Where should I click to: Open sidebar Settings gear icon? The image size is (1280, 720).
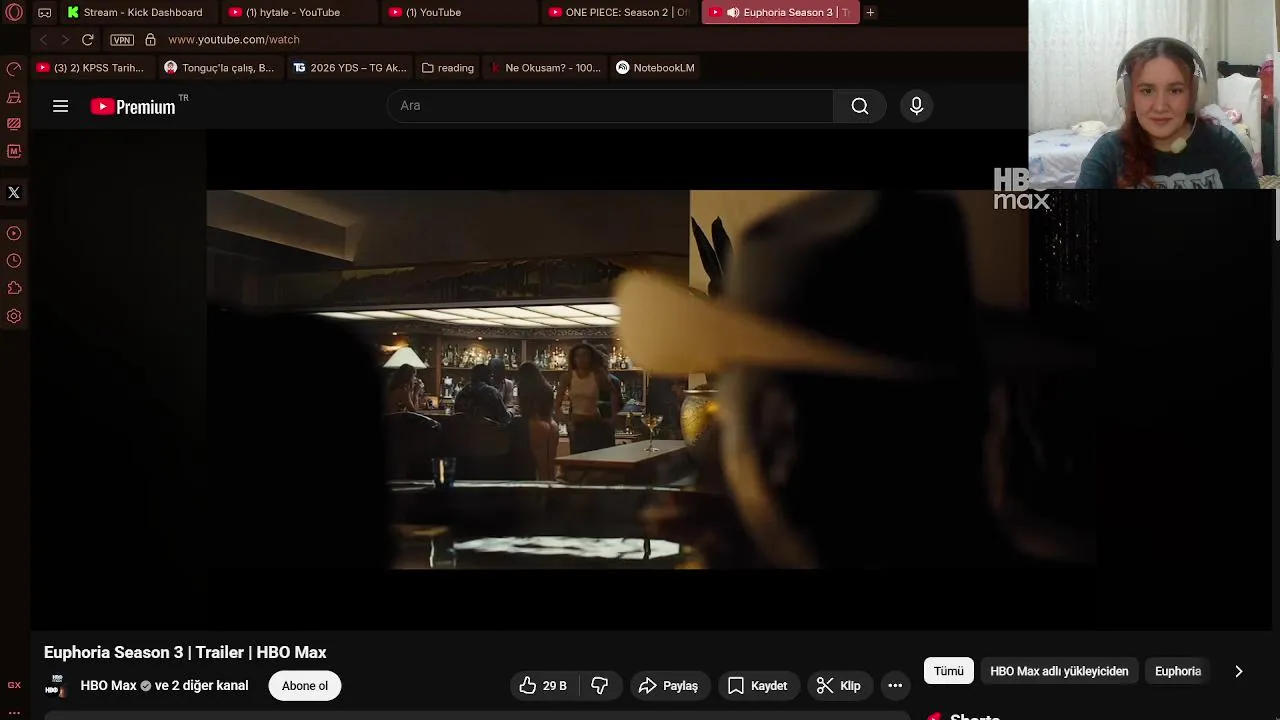tap(14, 316)
